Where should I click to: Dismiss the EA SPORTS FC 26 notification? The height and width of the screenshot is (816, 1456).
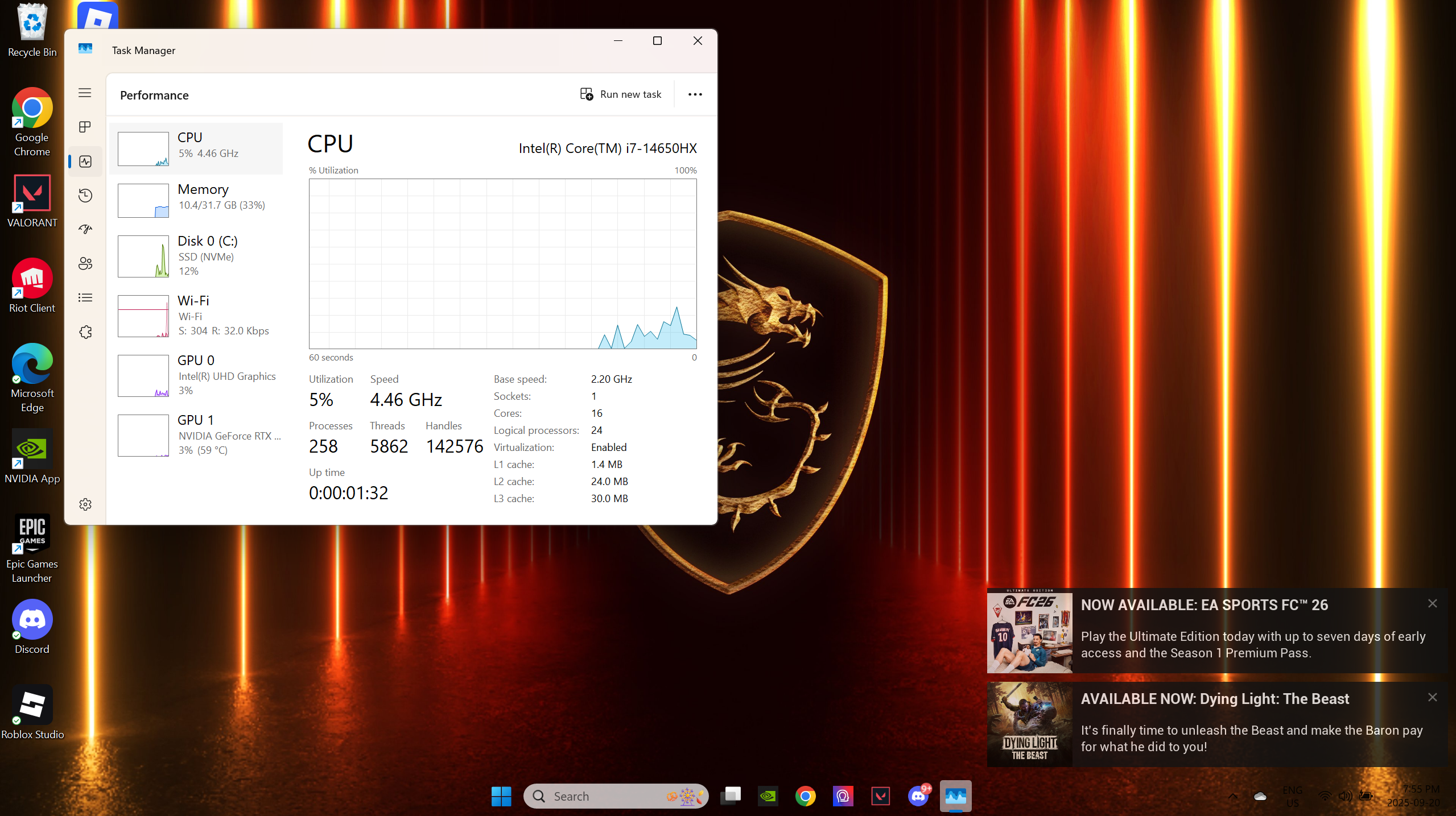pyautogui.click(x=1432, y=603)
